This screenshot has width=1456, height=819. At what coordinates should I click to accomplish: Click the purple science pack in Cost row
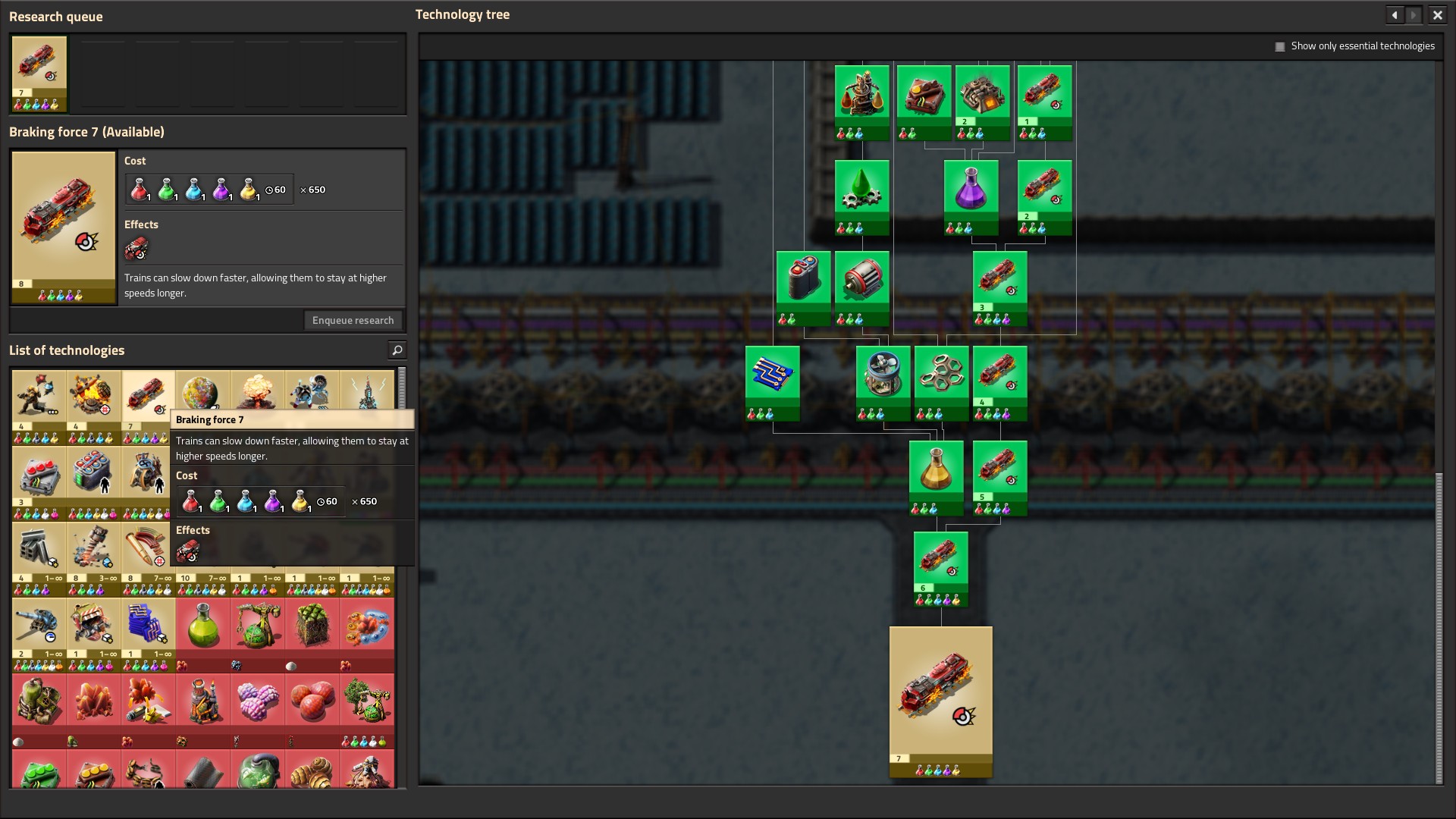point(221,190)
